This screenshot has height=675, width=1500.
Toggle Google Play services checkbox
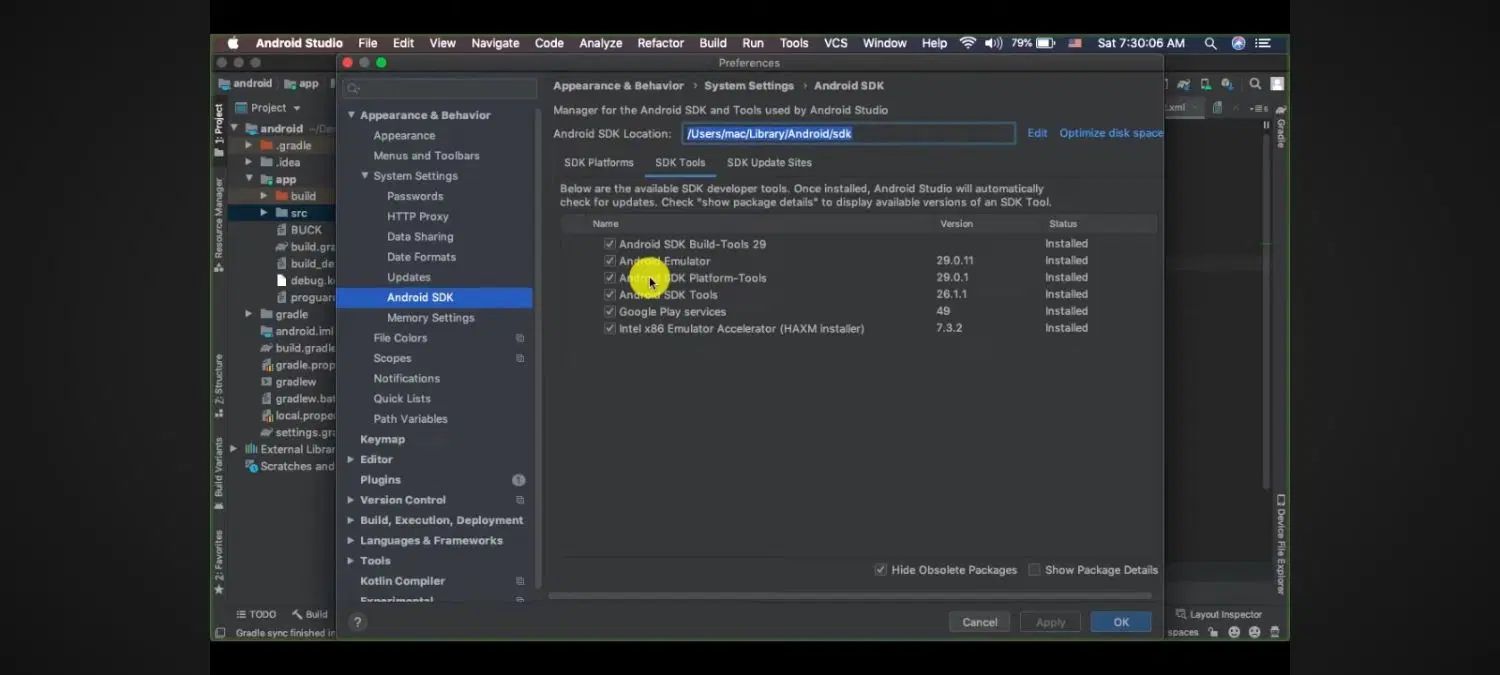pyautogui.click(x=610, y=311)
